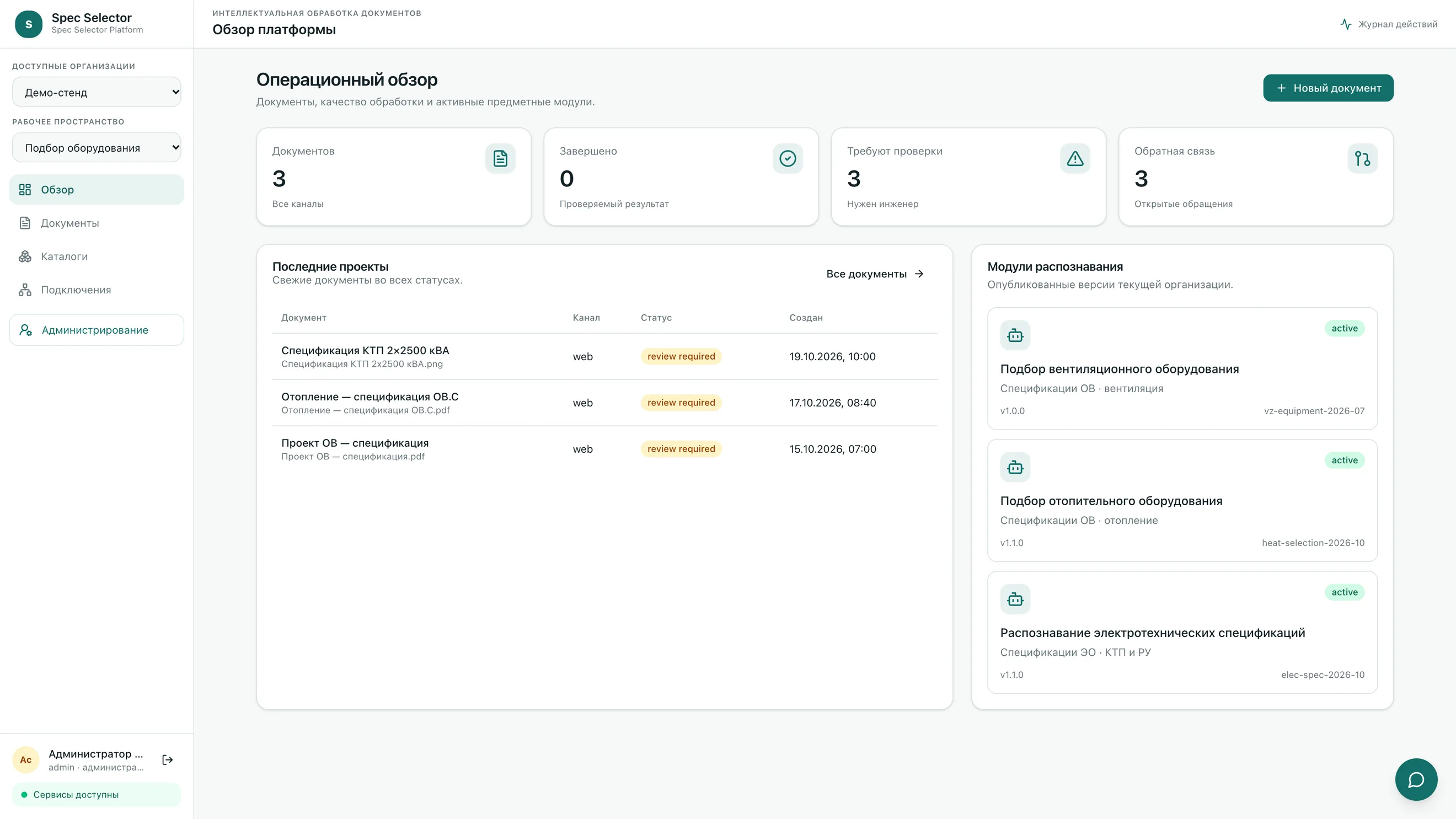Click the checkmark icon on Завершено card
This screenshot has height=819, width=1456.
point(788,158)
